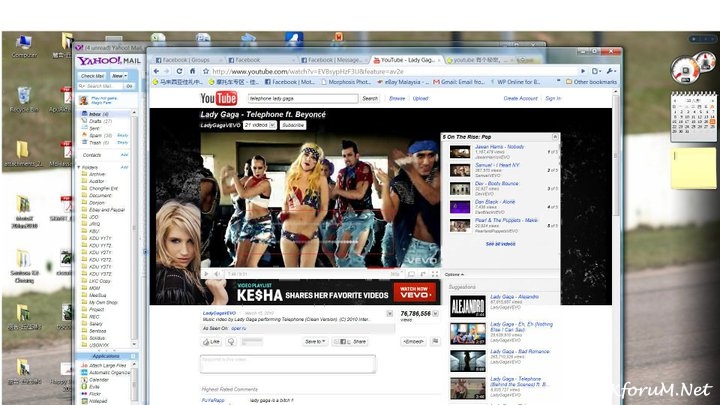Expand the view count statistics arrow
The image size is (720, 405).
pos(435,314)
